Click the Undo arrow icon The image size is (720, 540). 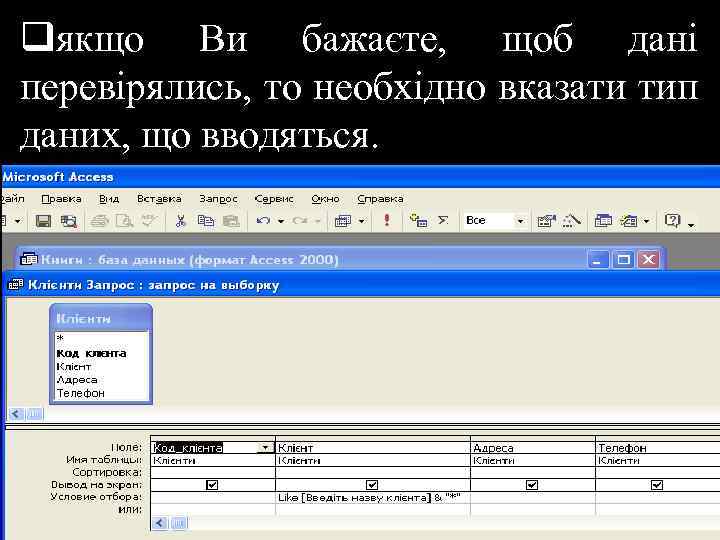point(263,221)
